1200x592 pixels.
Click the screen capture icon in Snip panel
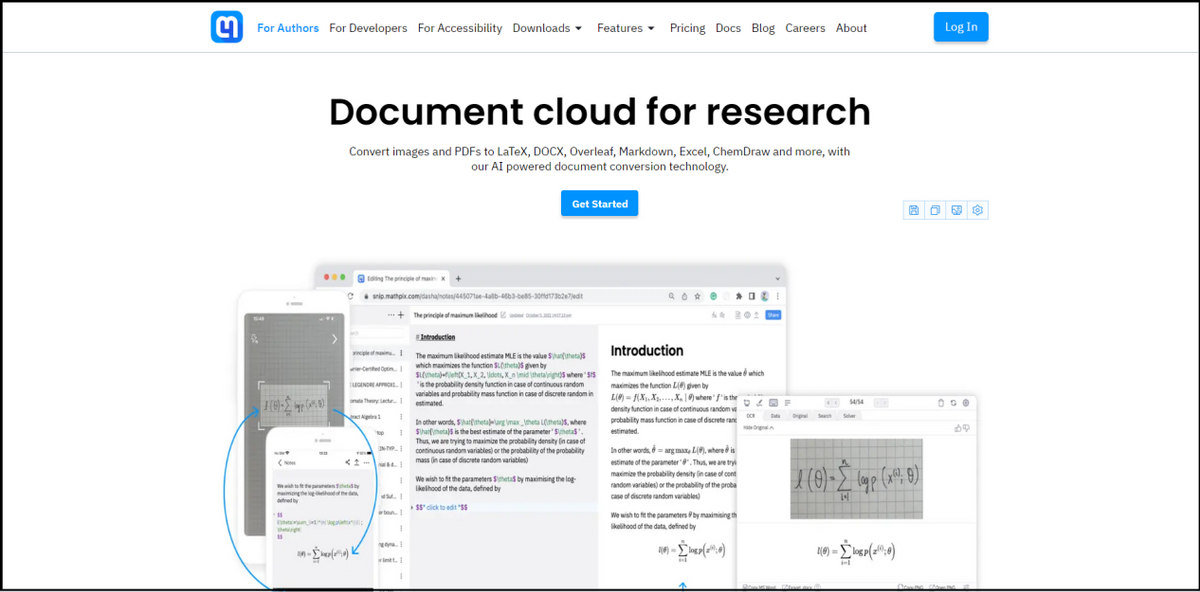746,403
